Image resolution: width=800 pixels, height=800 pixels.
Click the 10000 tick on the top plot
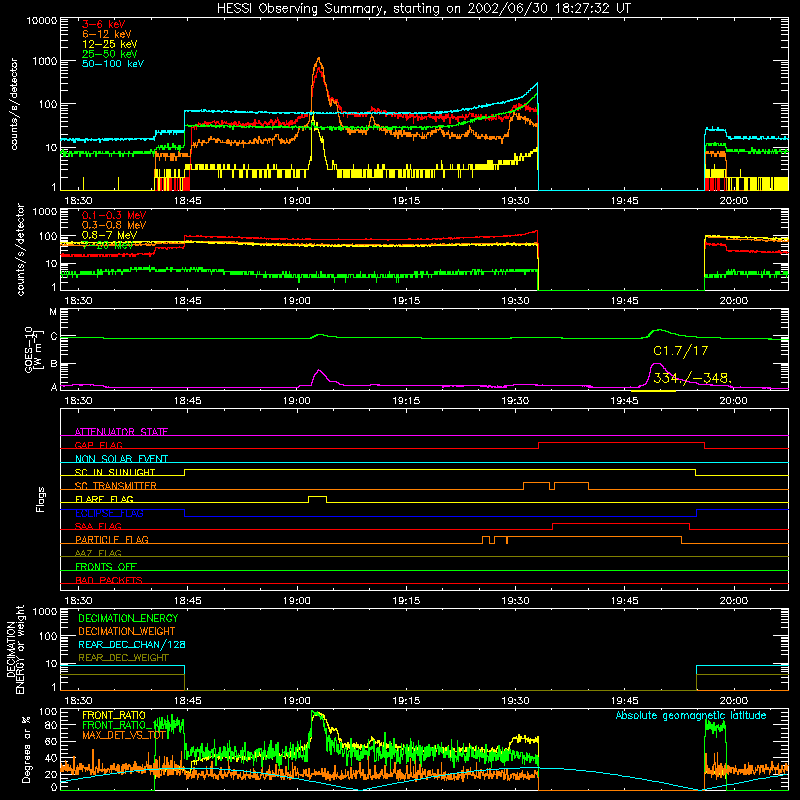(42, 20)
